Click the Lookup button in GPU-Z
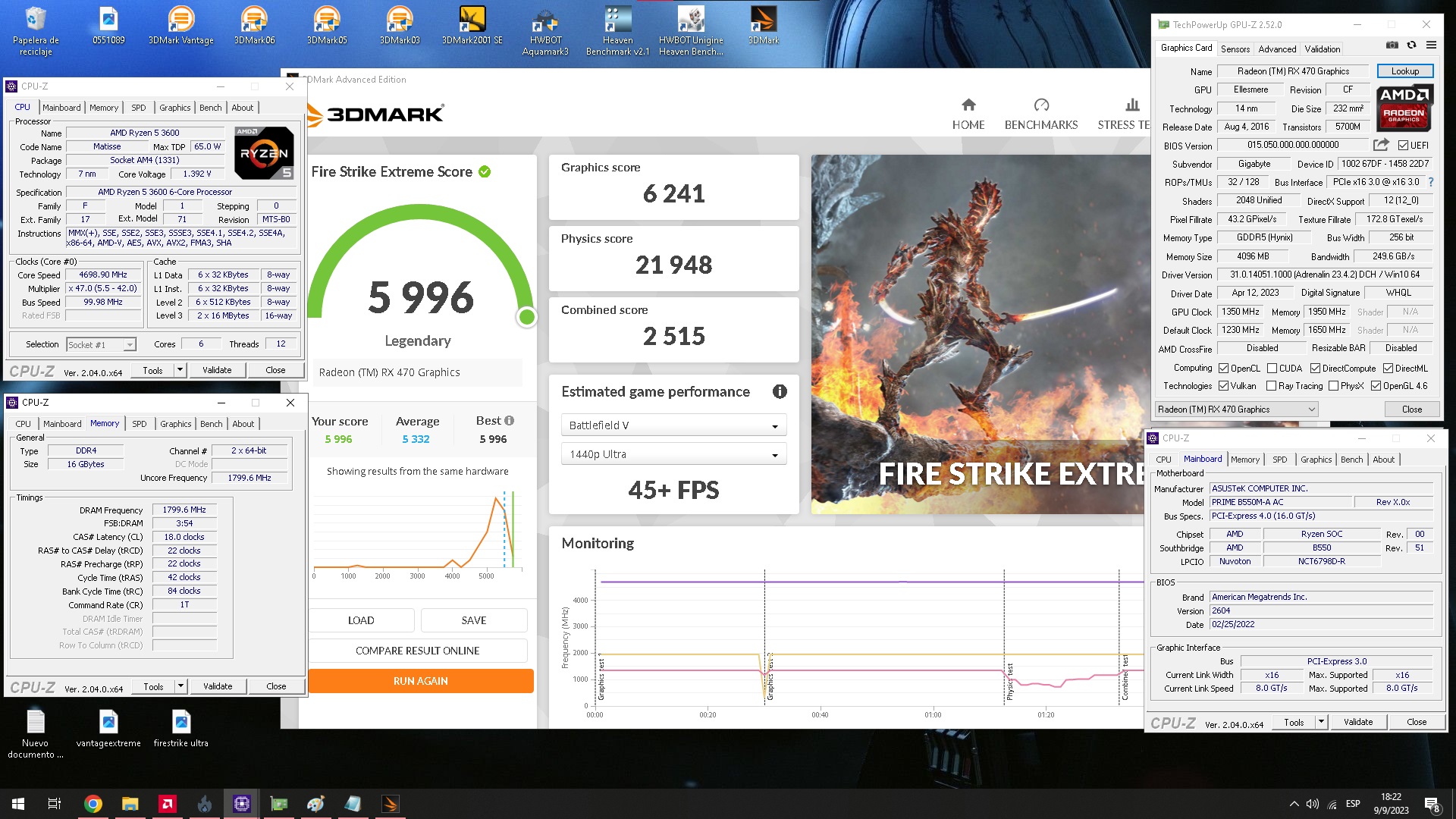The width and height of the screenshot is (1456, 819). pyautogui.click(x=1404, y=71)
